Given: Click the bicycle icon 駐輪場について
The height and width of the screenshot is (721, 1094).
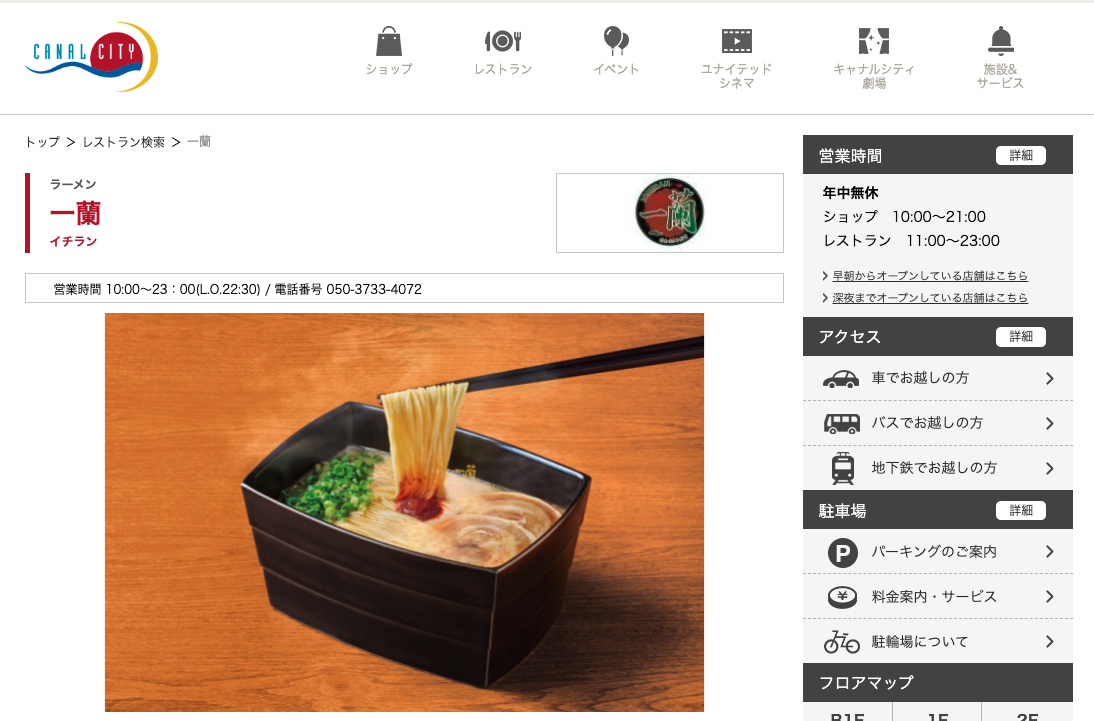Looking at the screenshot, I should pos(841,641).
